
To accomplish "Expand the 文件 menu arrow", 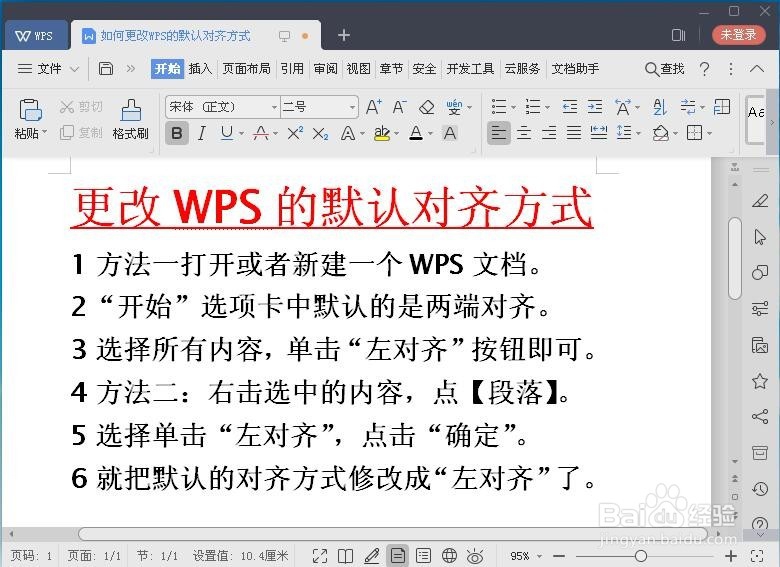I will [x=74, y=69].
